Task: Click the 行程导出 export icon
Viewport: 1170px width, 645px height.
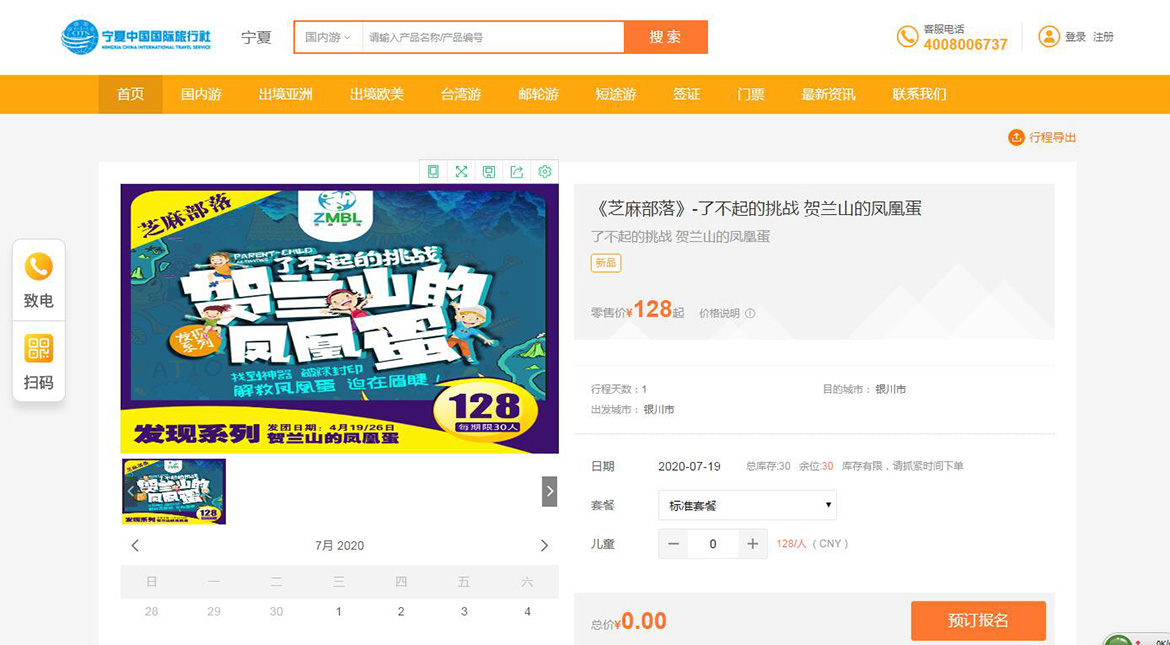Action: tap(1016, 138)
